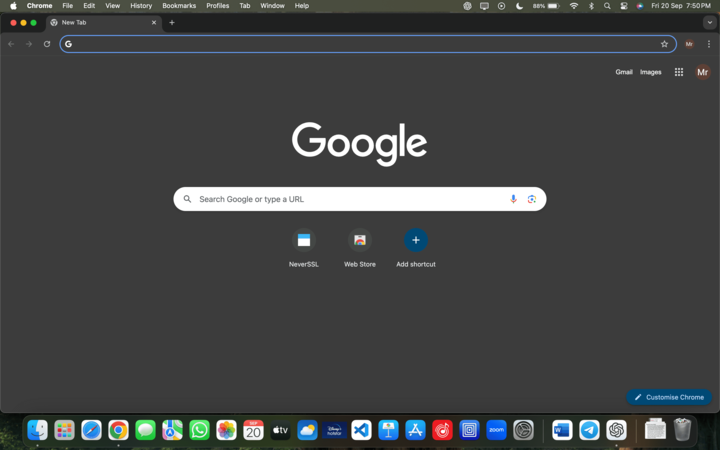Open App Store from the dock
720x450 pixels.
point(415,430)
